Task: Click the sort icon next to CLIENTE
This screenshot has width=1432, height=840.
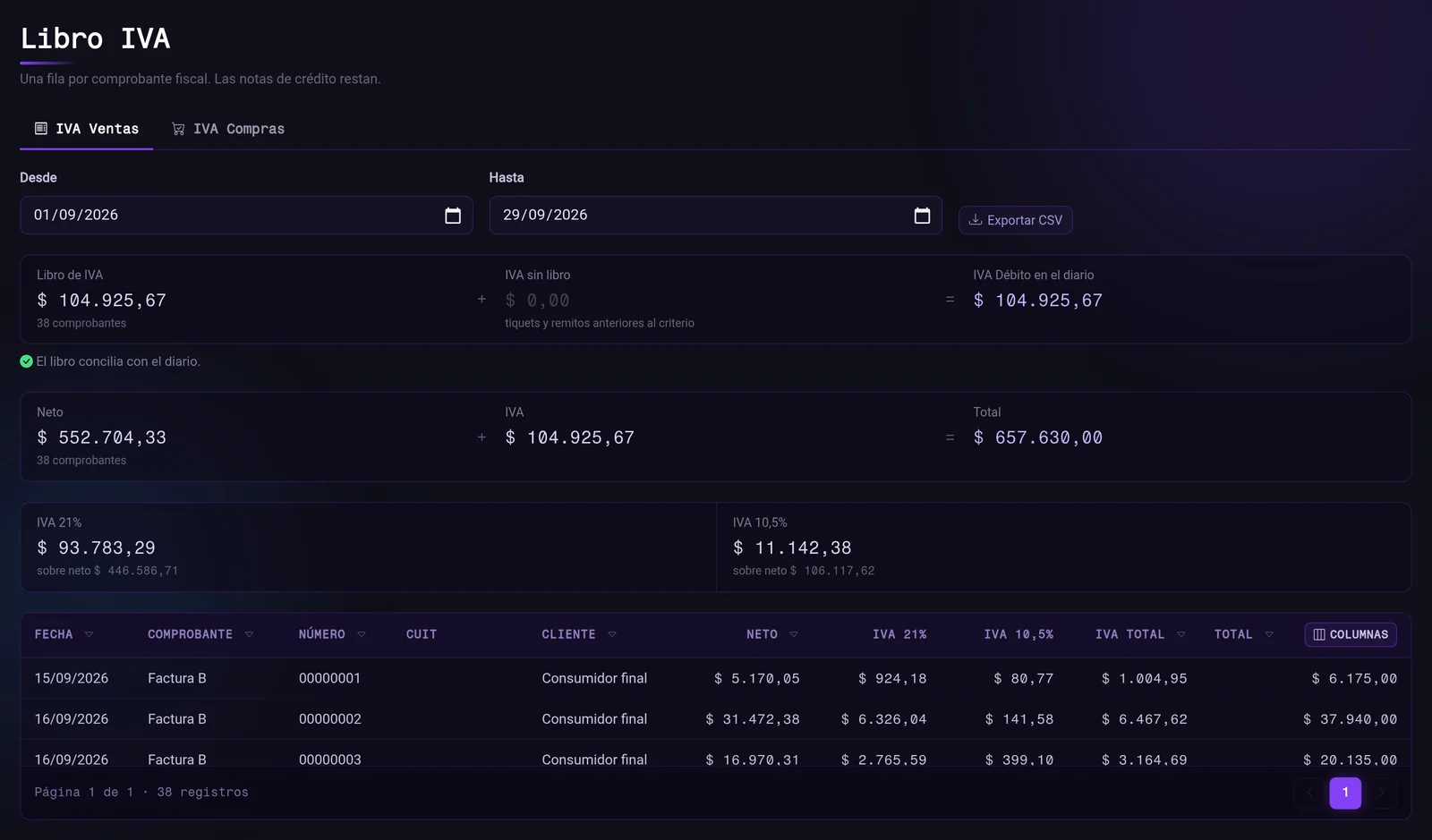Action: pyautogui.click(x=612, y=634)
